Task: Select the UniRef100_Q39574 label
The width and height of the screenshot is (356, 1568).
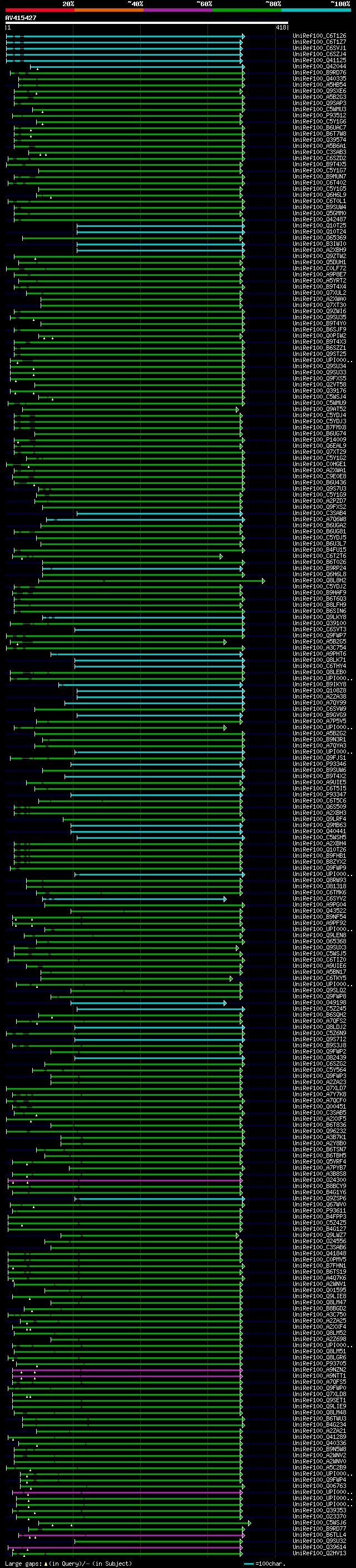Action: 319,140
